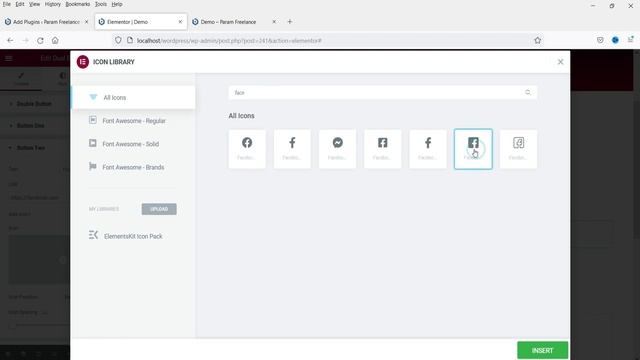Click the Upload button under My Libraries
The image size is (640, 360).
(x=159, y=209)
